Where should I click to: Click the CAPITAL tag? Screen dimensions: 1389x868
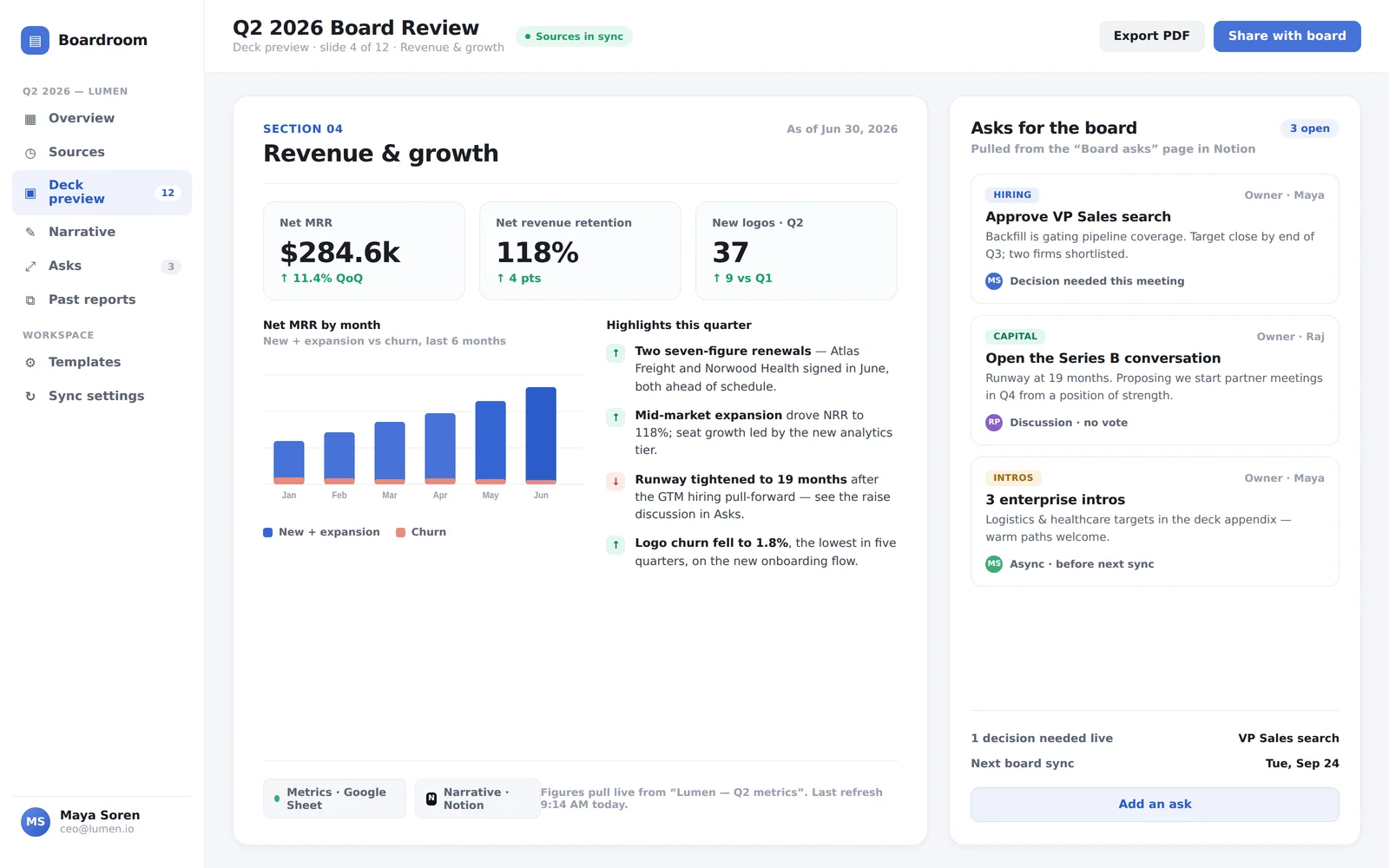pyautogui.click(x=1015, y=337)
